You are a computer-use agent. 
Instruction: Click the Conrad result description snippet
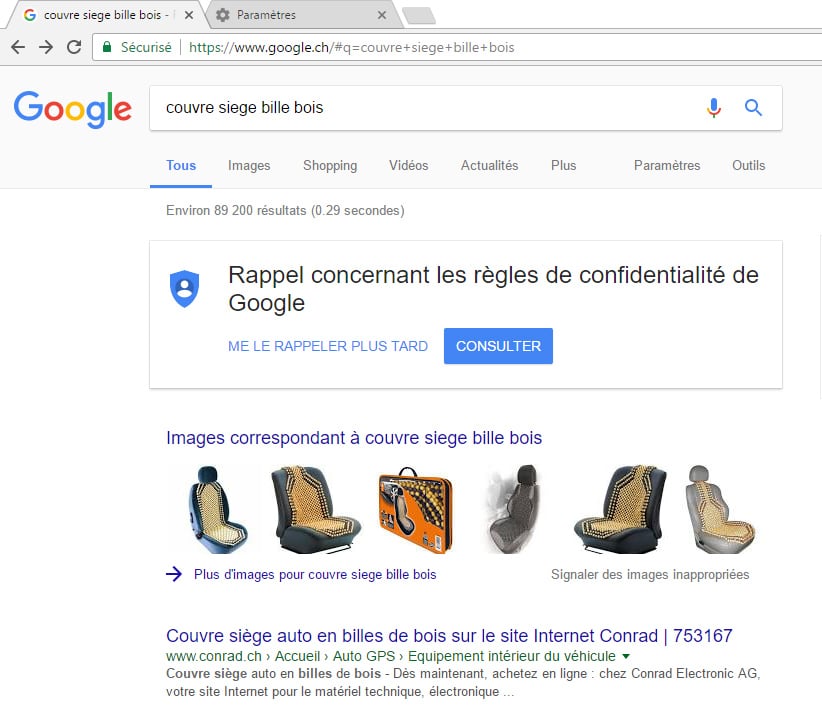(463, 683)
